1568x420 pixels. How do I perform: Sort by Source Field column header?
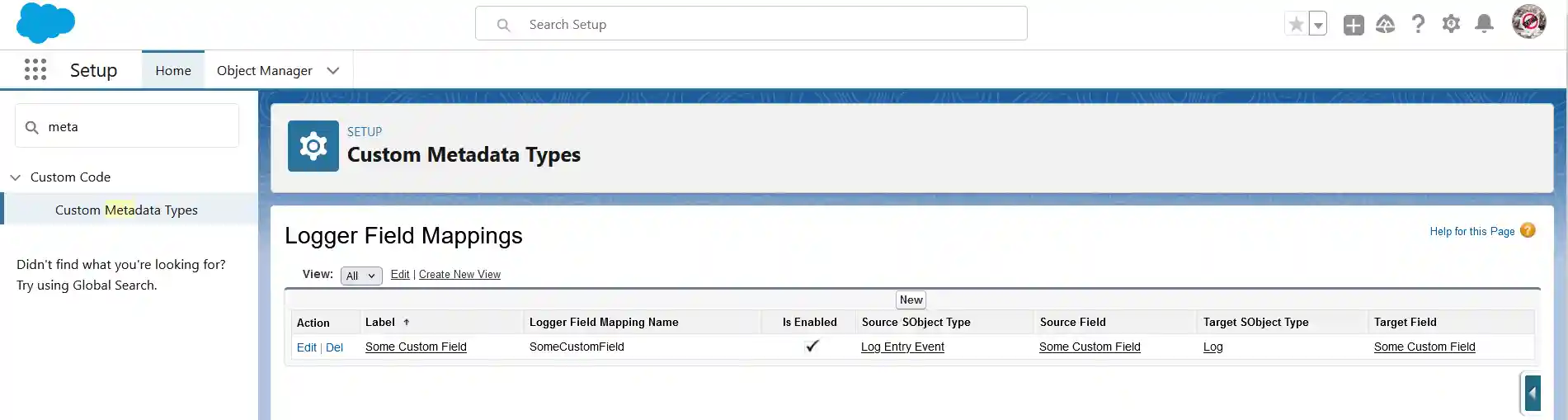1073,322
